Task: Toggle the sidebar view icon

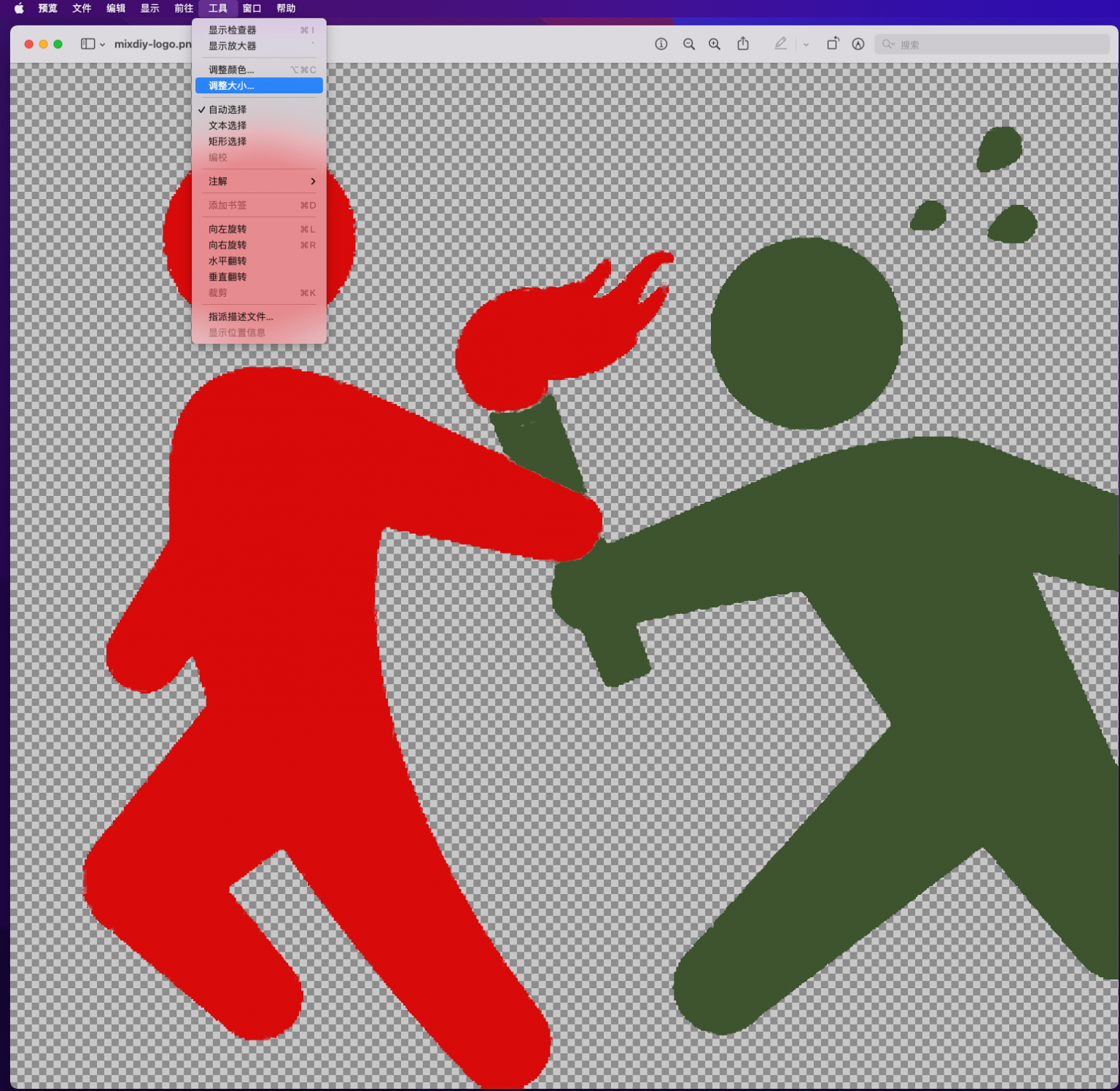Action: pyautogui.click(x=87, y=44)
